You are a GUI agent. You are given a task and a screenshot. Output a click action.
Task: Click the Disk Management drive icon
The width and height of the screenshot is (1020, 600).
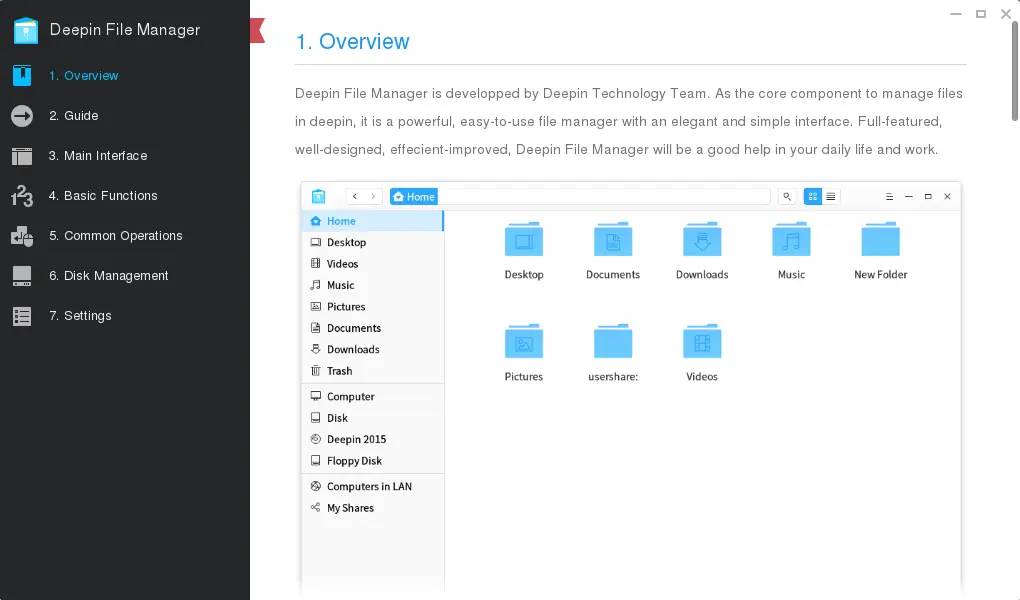(x=22, y=276)
